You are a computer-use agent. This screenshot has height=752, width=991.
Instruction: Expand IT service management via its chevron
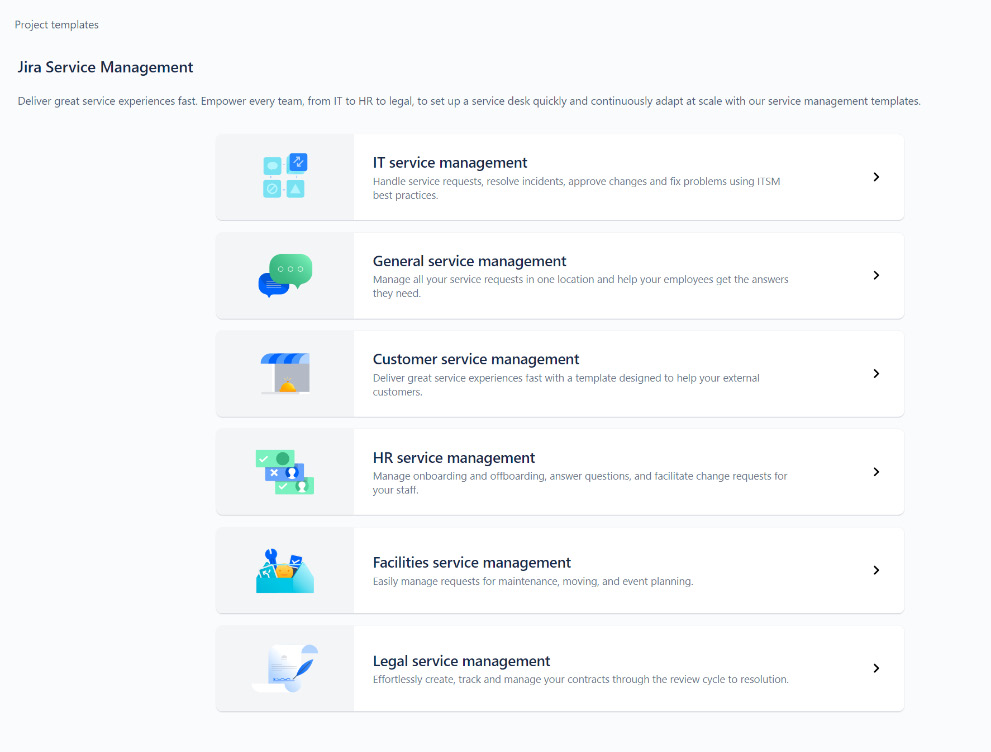pyautogui.click(x=876, y=177)
